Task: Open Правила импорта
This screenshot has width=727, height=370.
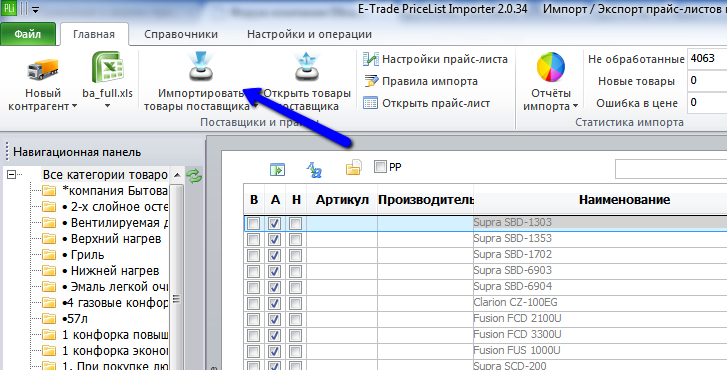Action: (x=421, y=82)
